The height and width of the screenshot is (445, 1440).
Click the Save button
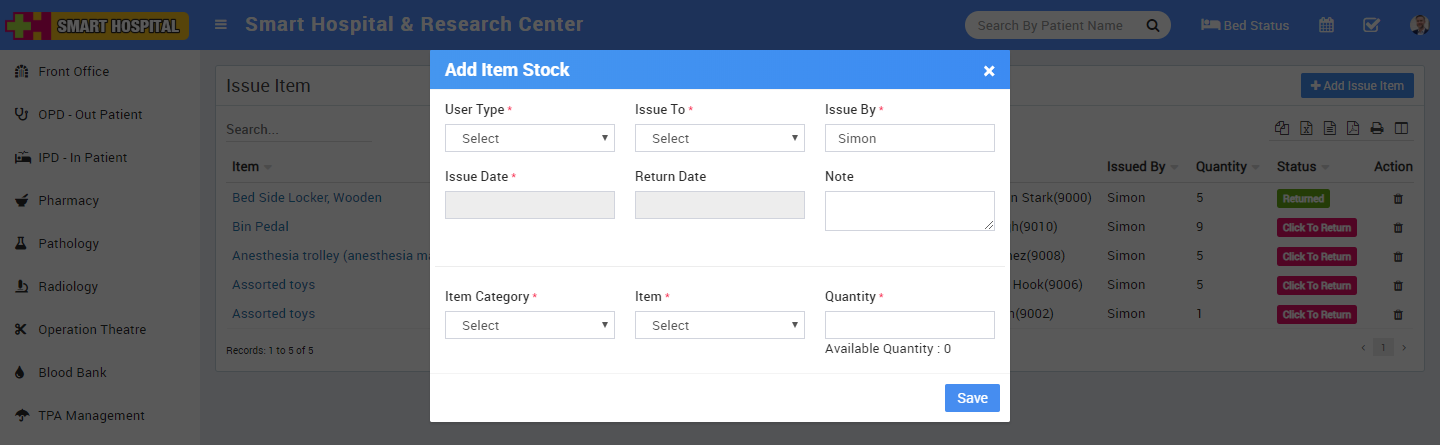click(972, 398)
